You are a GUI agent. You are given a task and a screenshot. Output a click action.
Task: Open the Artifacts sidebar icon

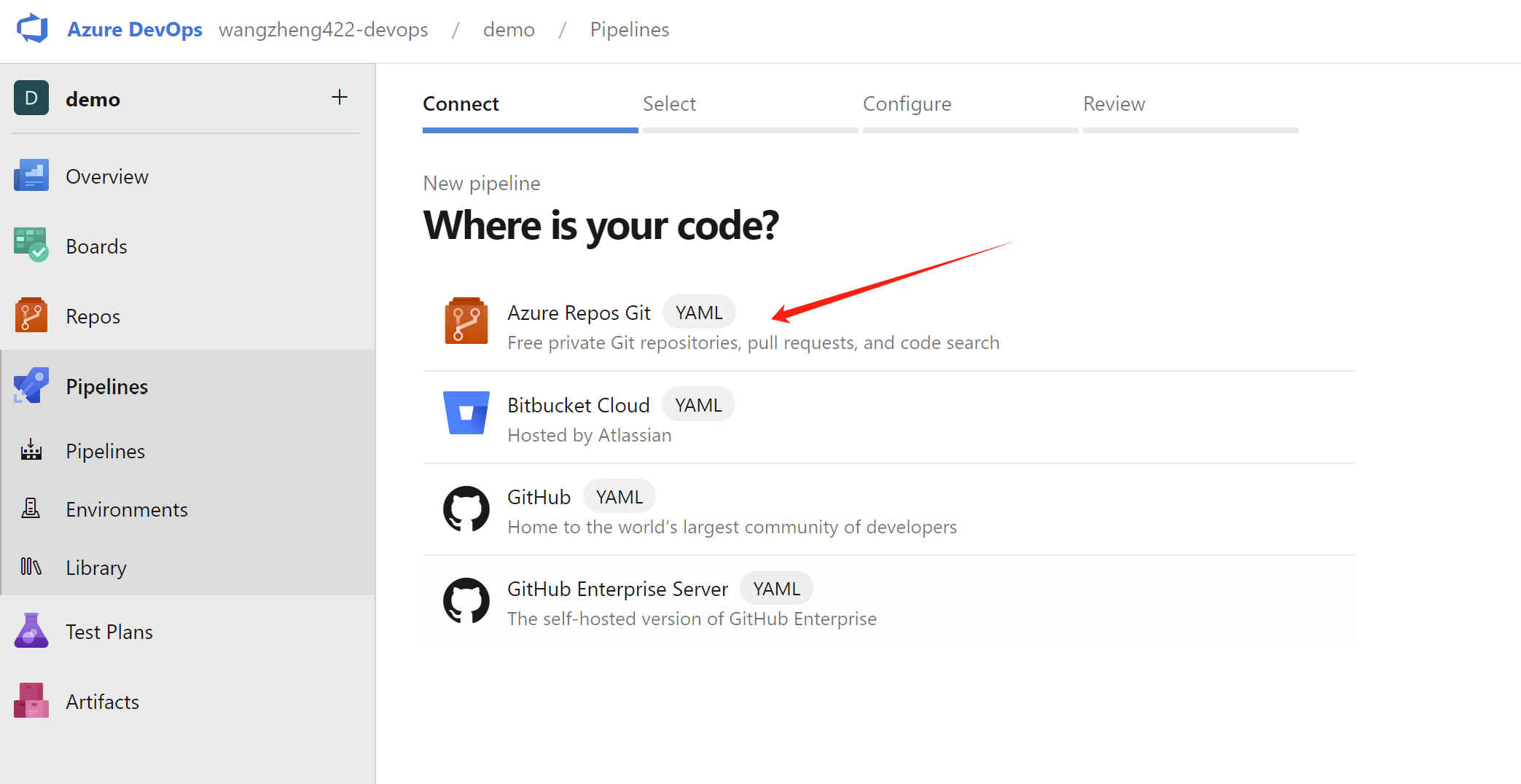[x=31, y=701]
